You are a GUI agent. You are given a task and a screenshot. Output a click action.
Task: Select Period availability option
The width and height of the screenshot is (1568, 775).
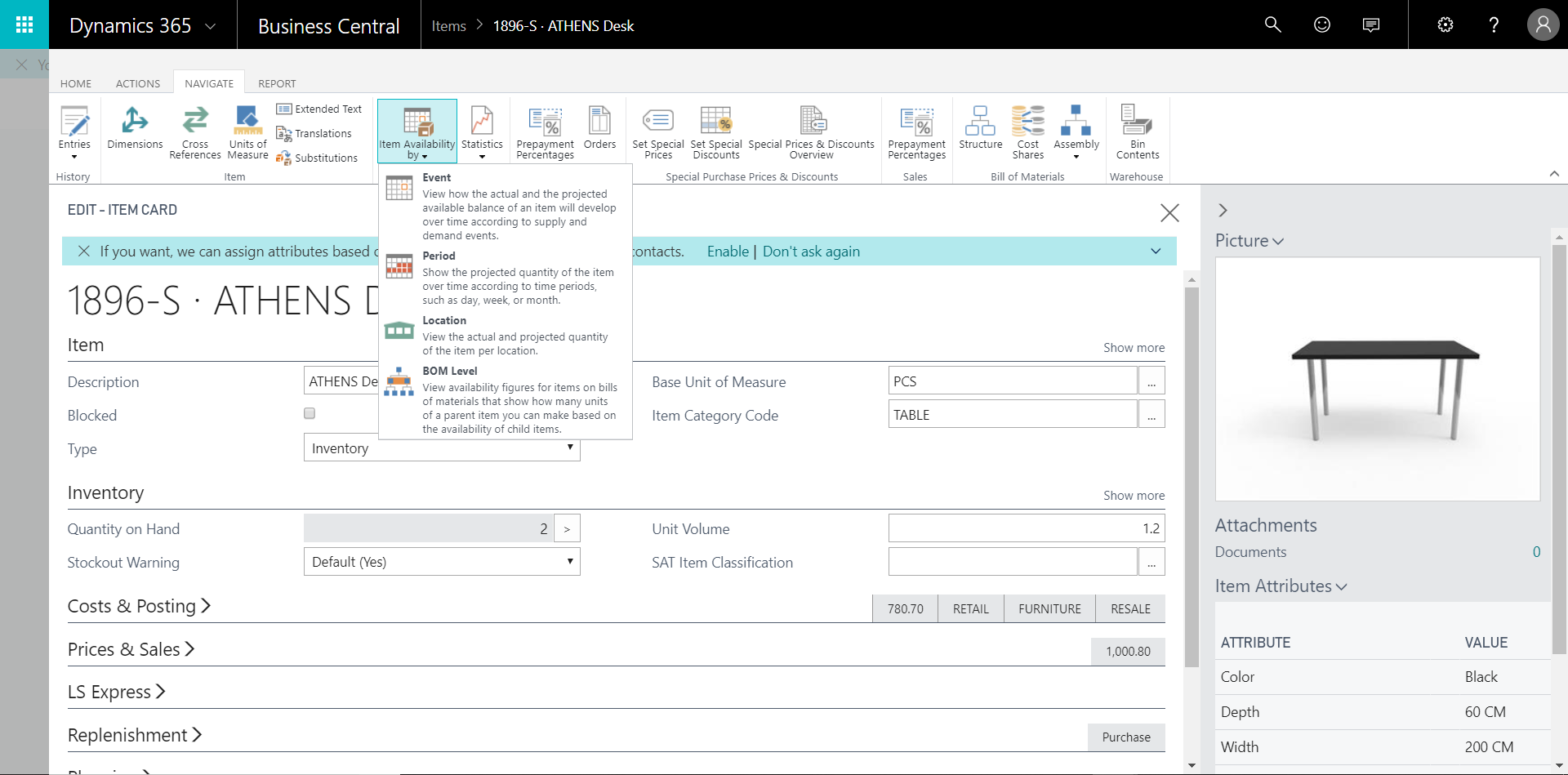tap(505, 278)
